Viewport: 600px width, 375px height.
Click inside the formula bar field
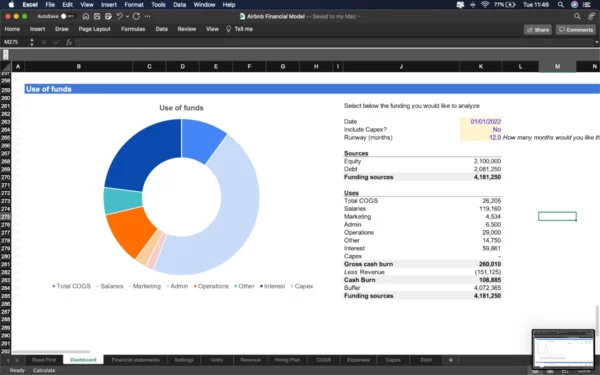[334, 42]
